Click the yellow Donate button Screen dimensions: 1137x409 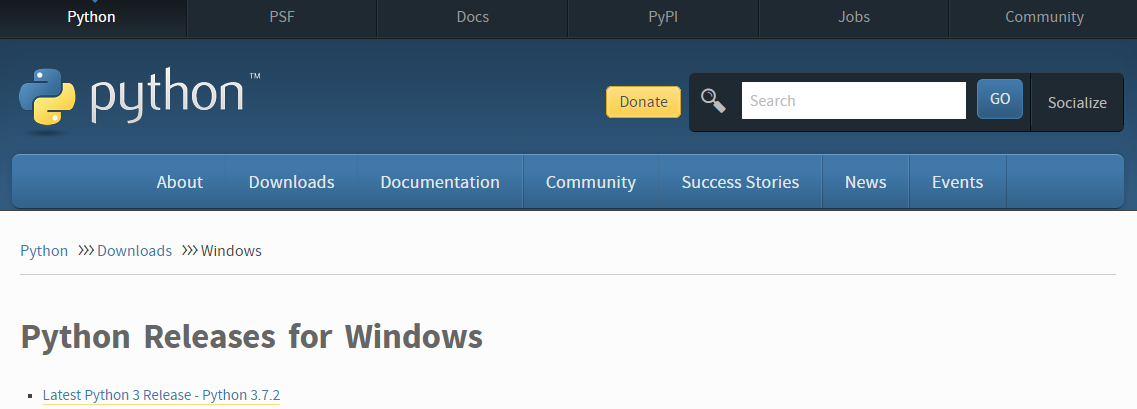click(643, 102)
